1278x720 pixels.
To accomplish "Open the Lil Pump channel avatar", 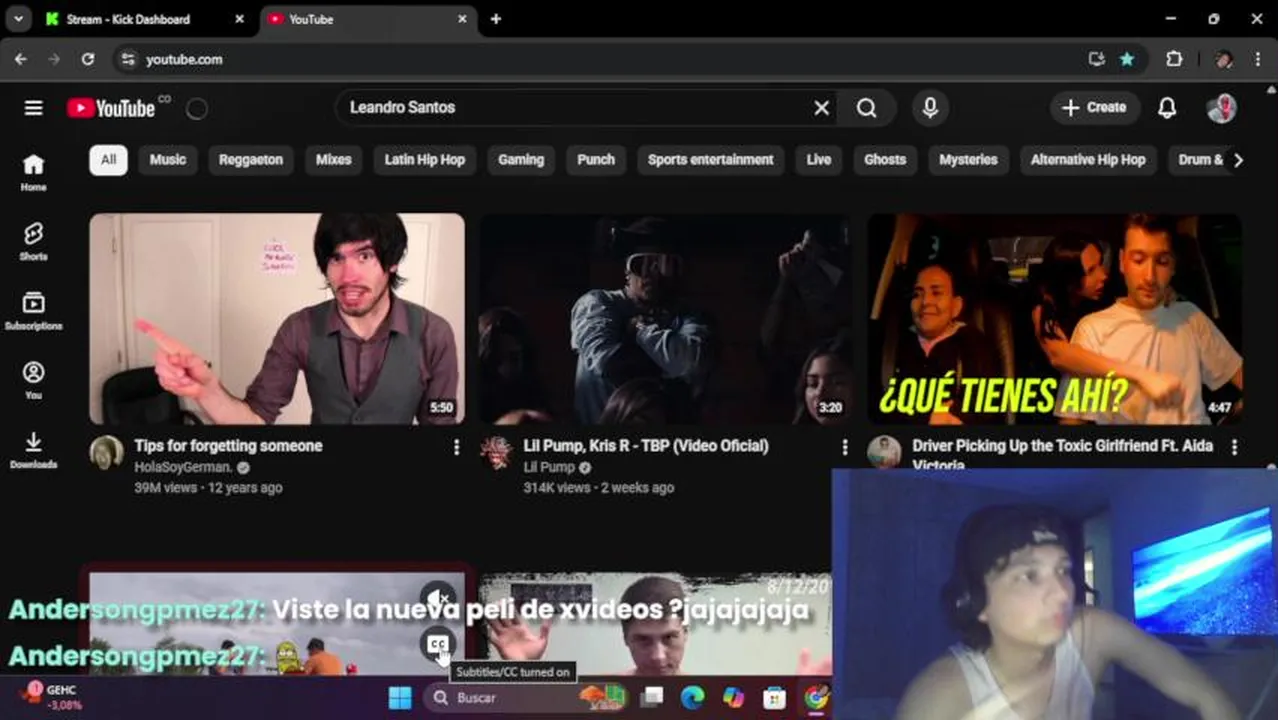I will coord(496,453).
